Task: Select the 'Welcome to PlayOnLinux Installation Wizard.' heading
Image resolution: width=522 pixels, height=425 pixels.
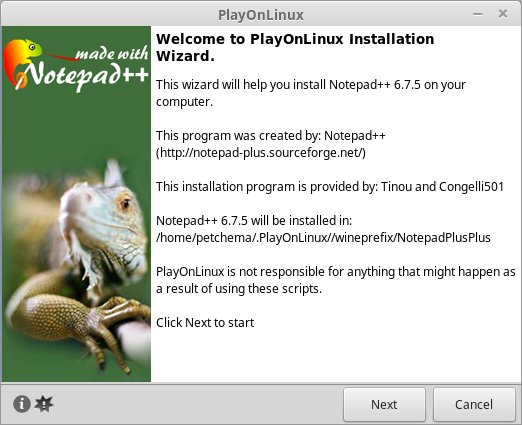Action: pos(295,47)
